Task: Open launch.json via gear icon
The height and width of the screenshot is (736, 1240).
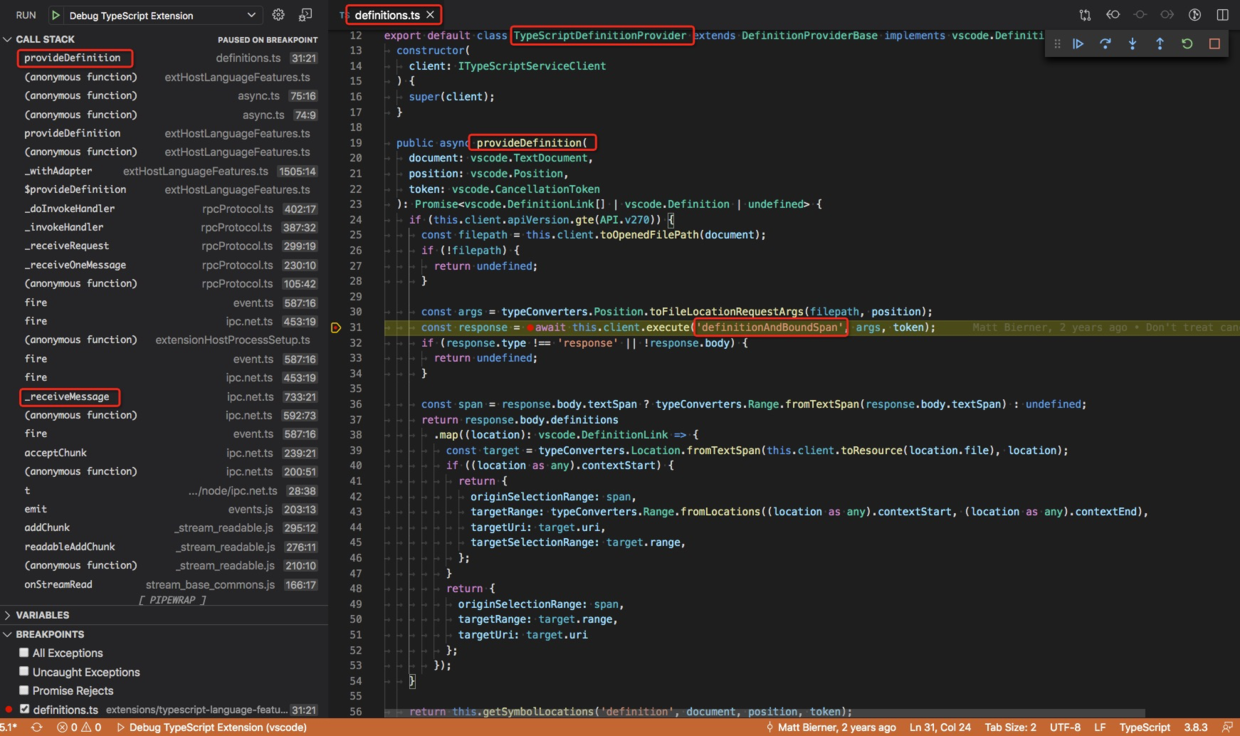Action: (278, 15)
